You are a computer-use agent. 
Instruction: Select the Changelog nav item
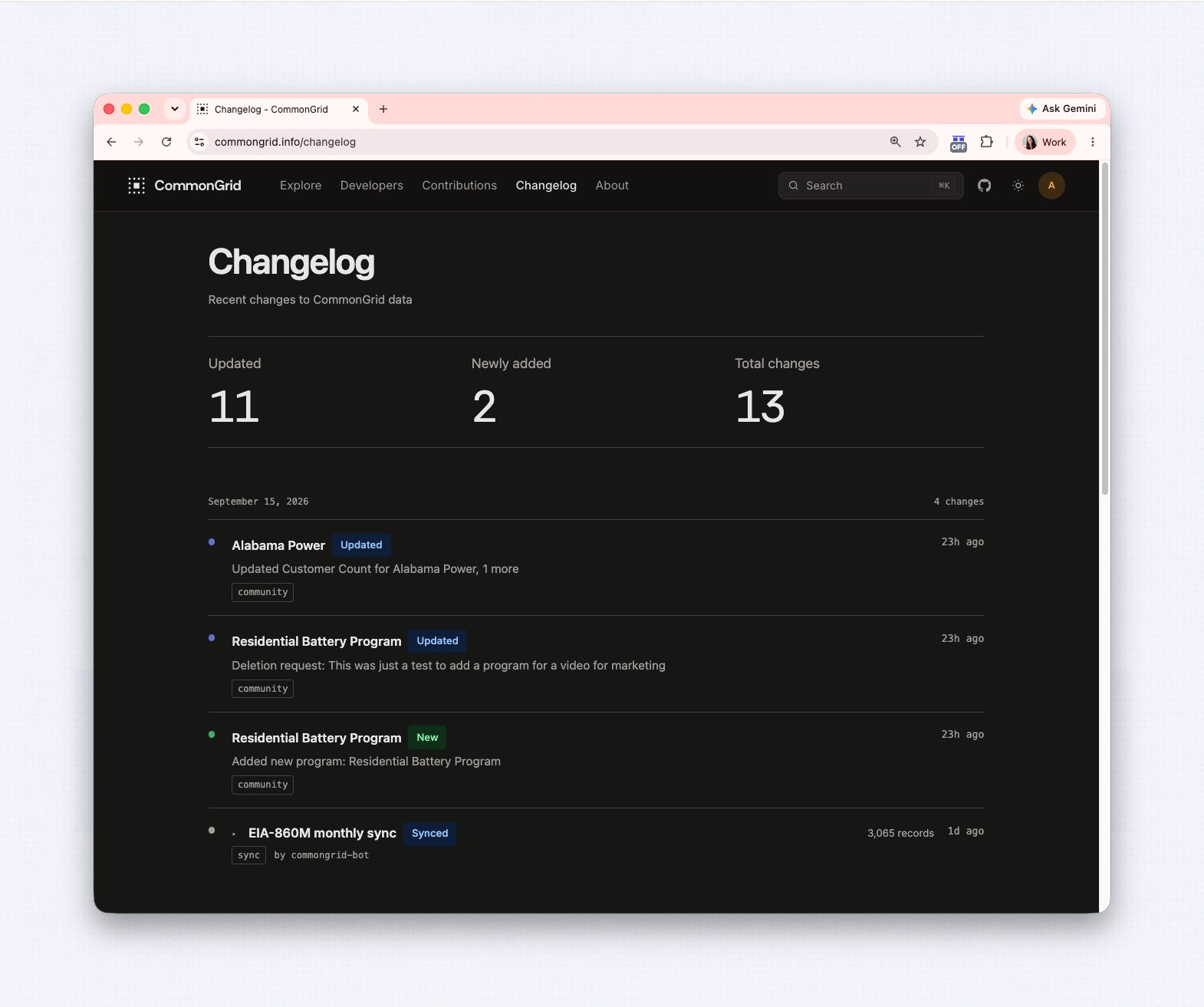pos(546,186)
